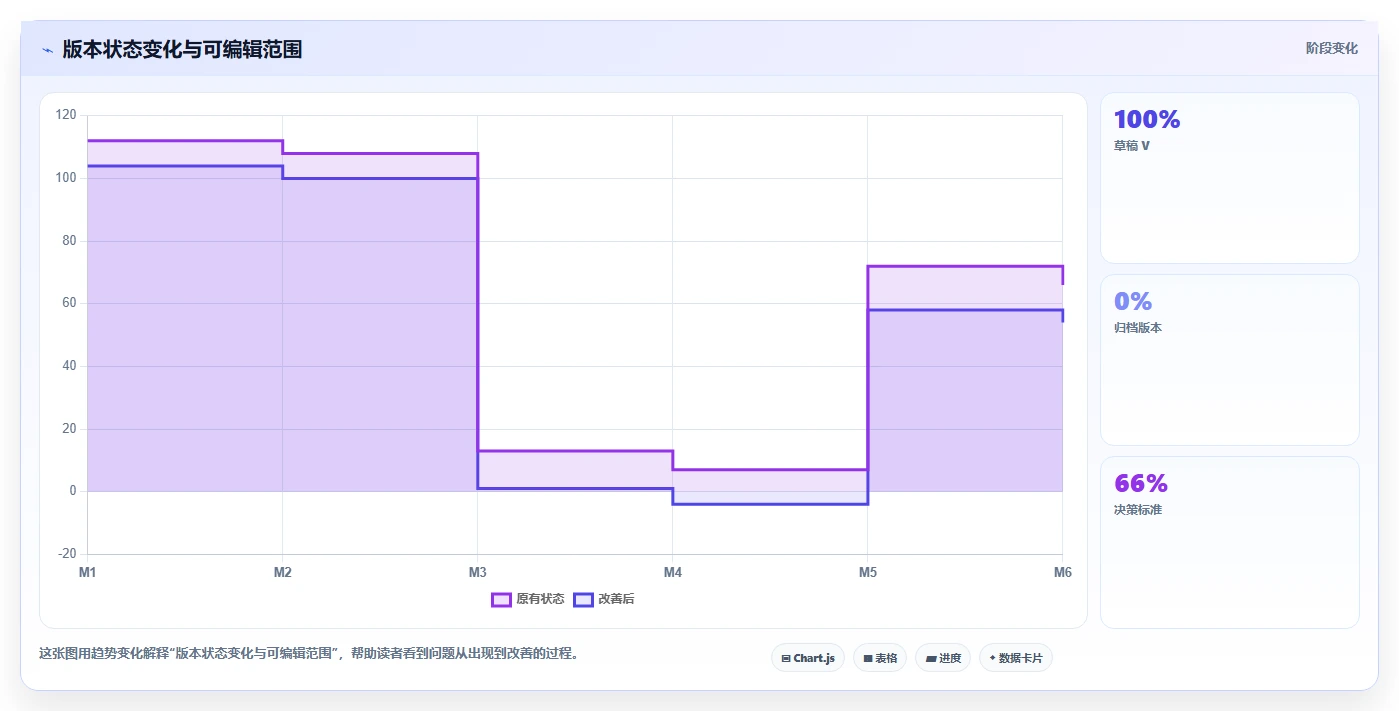
Task: Click the 66% value
Action: (1141, 484)
